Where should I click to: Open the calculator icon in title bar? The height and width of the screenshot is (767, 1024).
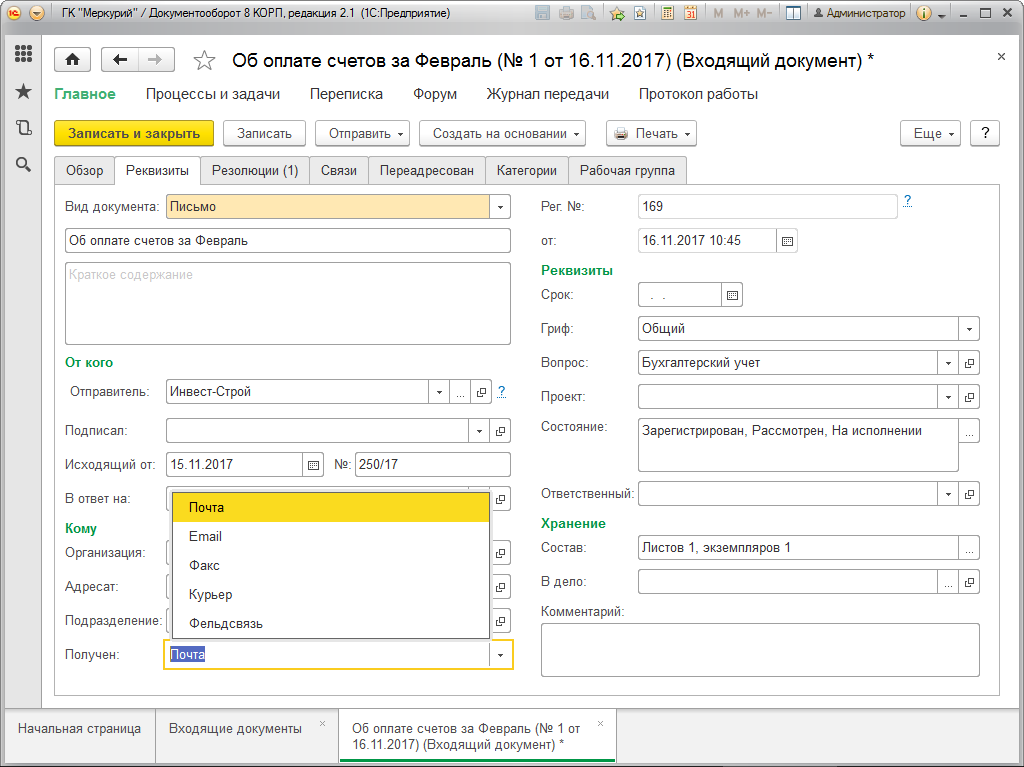(667, 13)
